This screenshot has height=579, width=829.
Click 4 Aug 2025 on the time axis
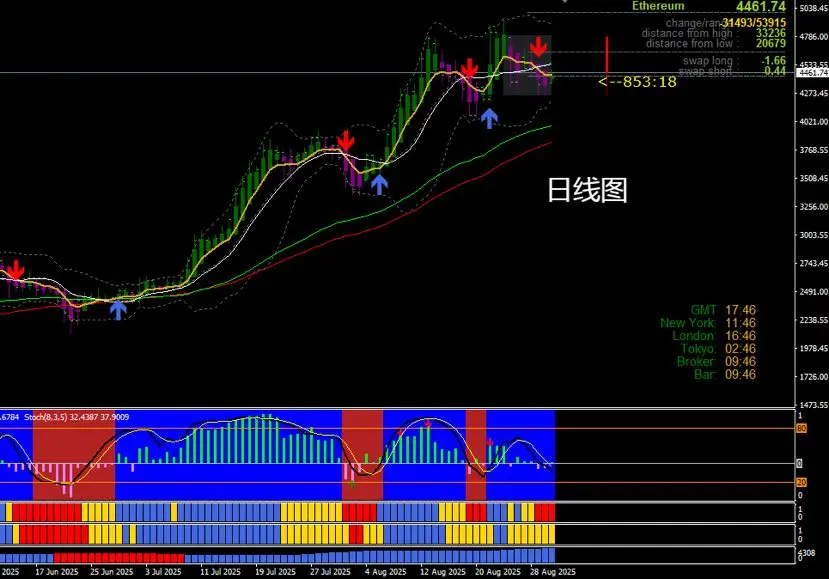point(385,572)
